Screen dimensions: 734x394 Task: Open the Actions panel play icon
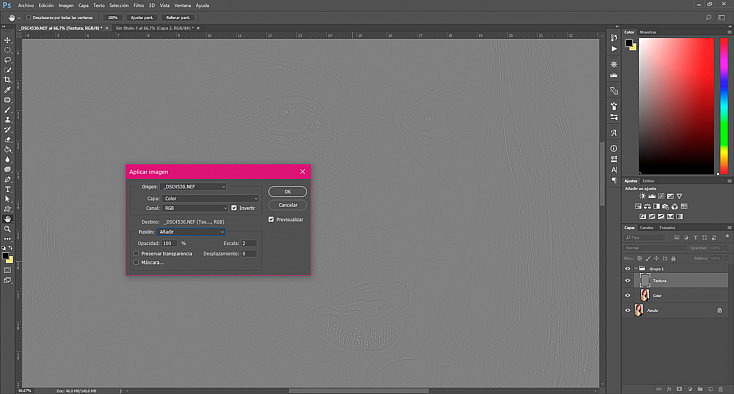[x=614, y=49]
